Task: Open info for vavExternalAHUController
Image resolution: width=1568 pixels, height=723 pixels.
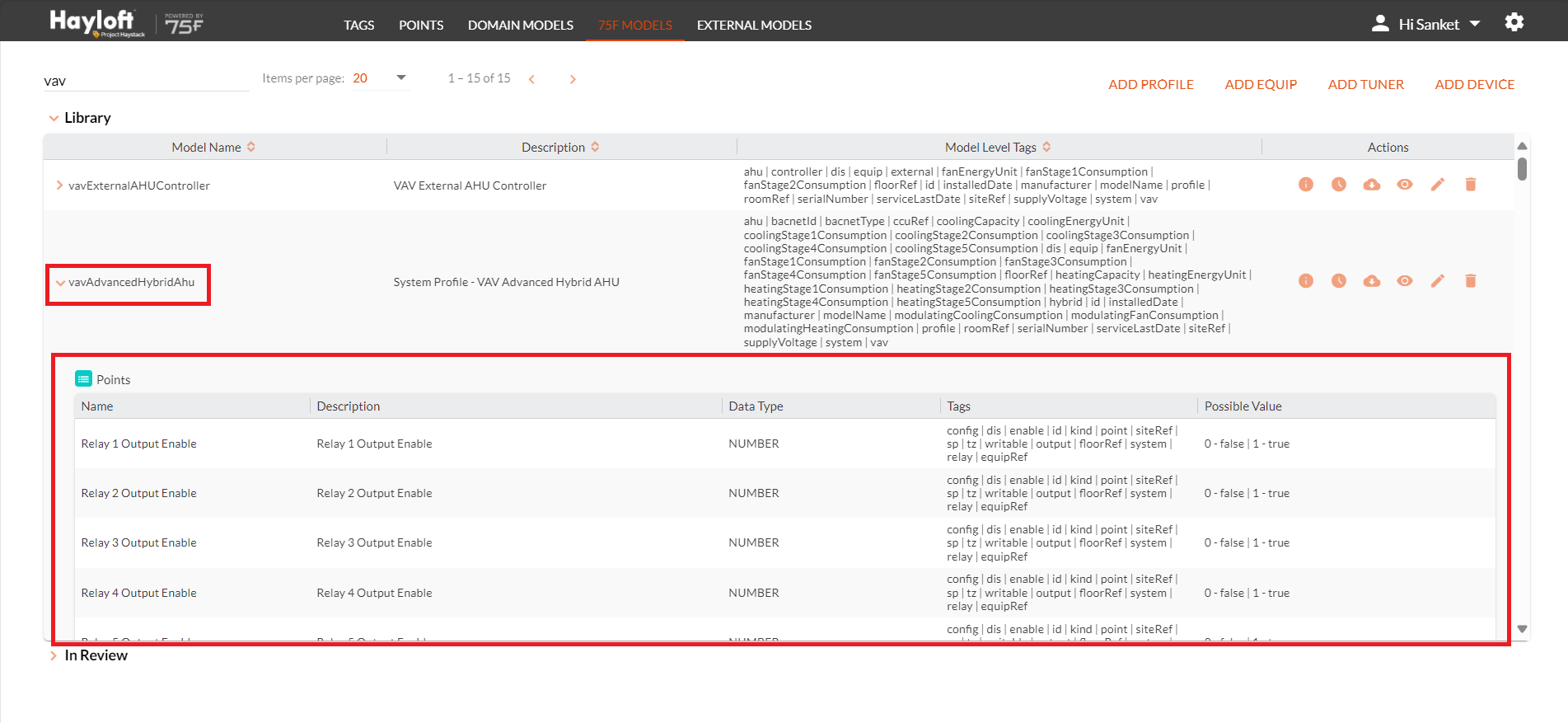Action: [x=1306, y=185]
